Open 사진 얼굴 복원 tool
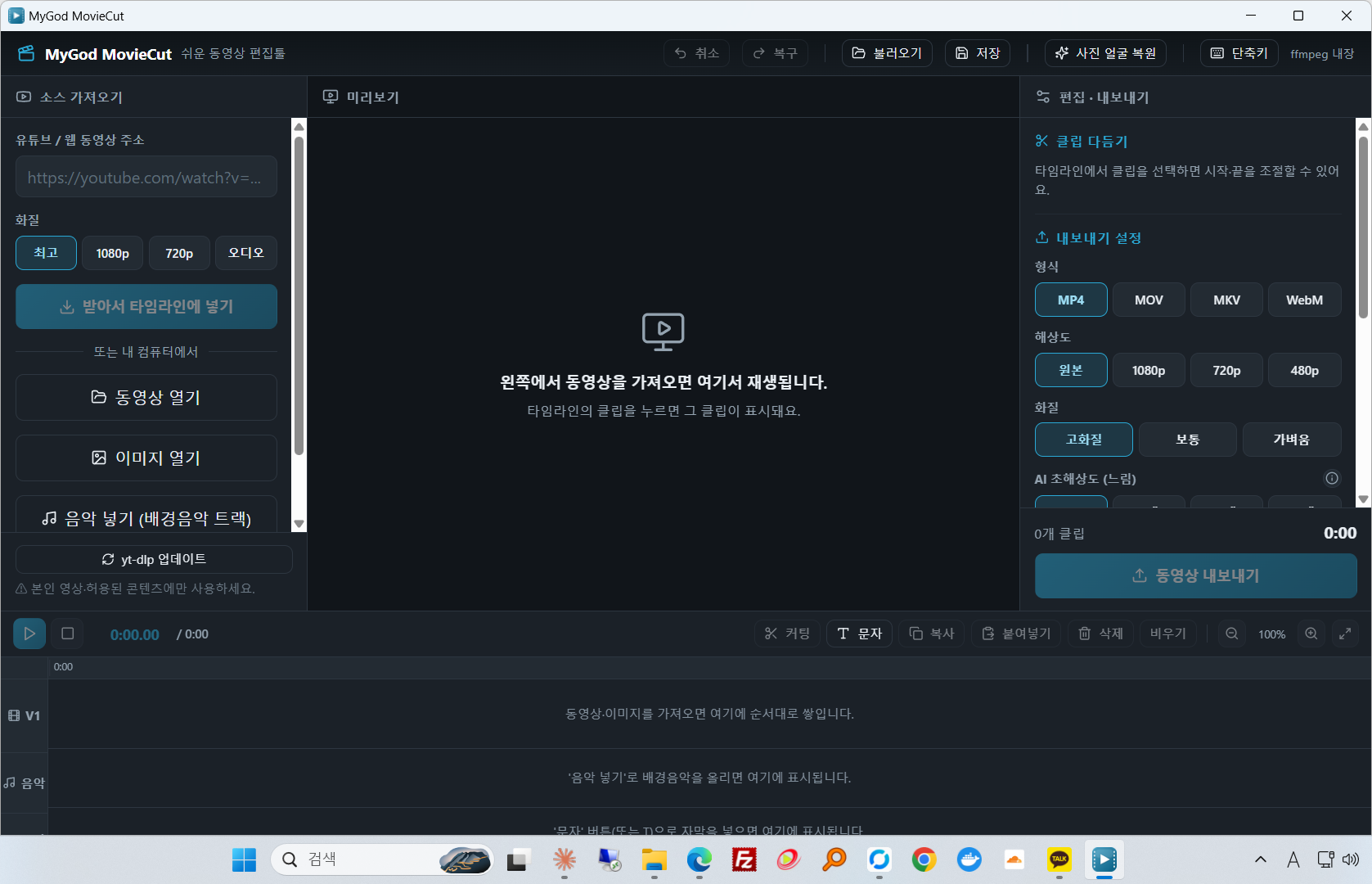 coord(1105,53)
